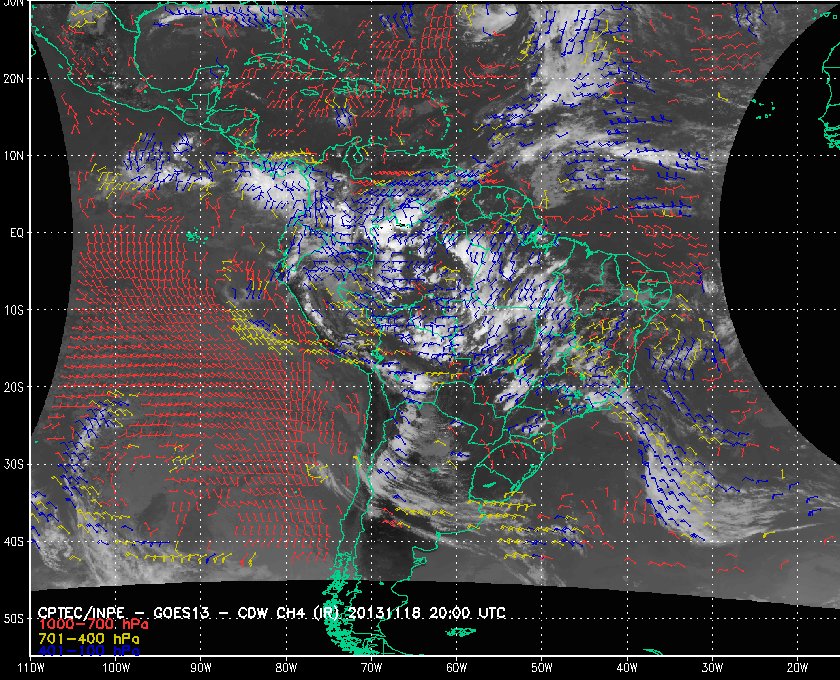840x680 pixels.
Task: Click the 20N latitude label
Action: point(13,78)
